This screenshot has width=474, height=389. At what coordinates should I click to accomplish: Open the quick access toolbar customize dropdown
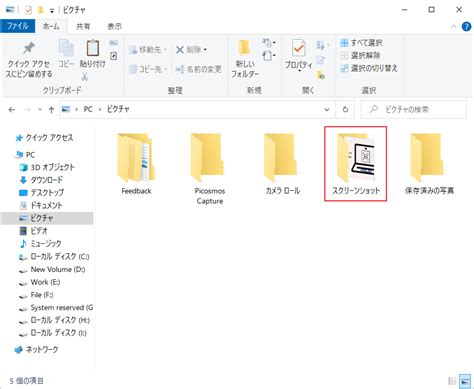[x=52, y=10]
